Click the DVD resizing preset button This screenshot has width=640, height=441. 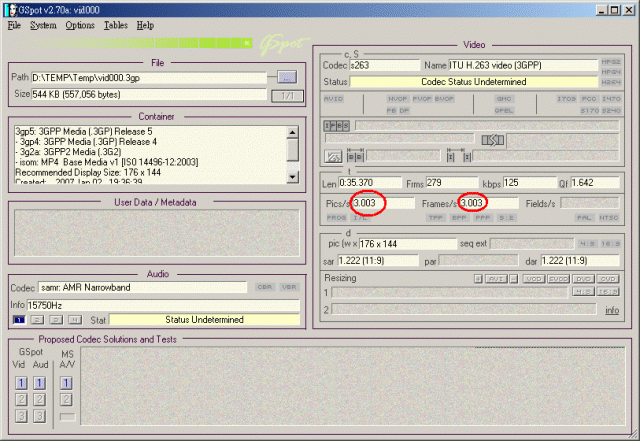coord(583,279)
